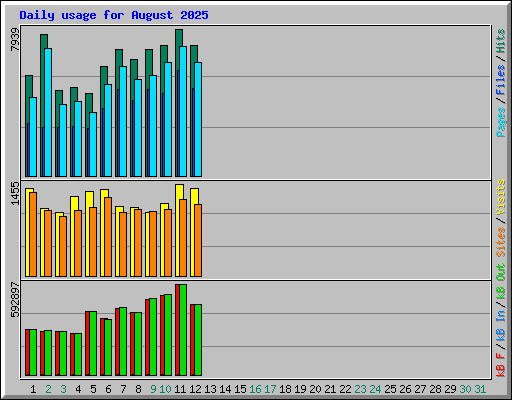The image size is (512, 400).
Task: Click the orange sites bar for day 12
Action: pos(198,241)
